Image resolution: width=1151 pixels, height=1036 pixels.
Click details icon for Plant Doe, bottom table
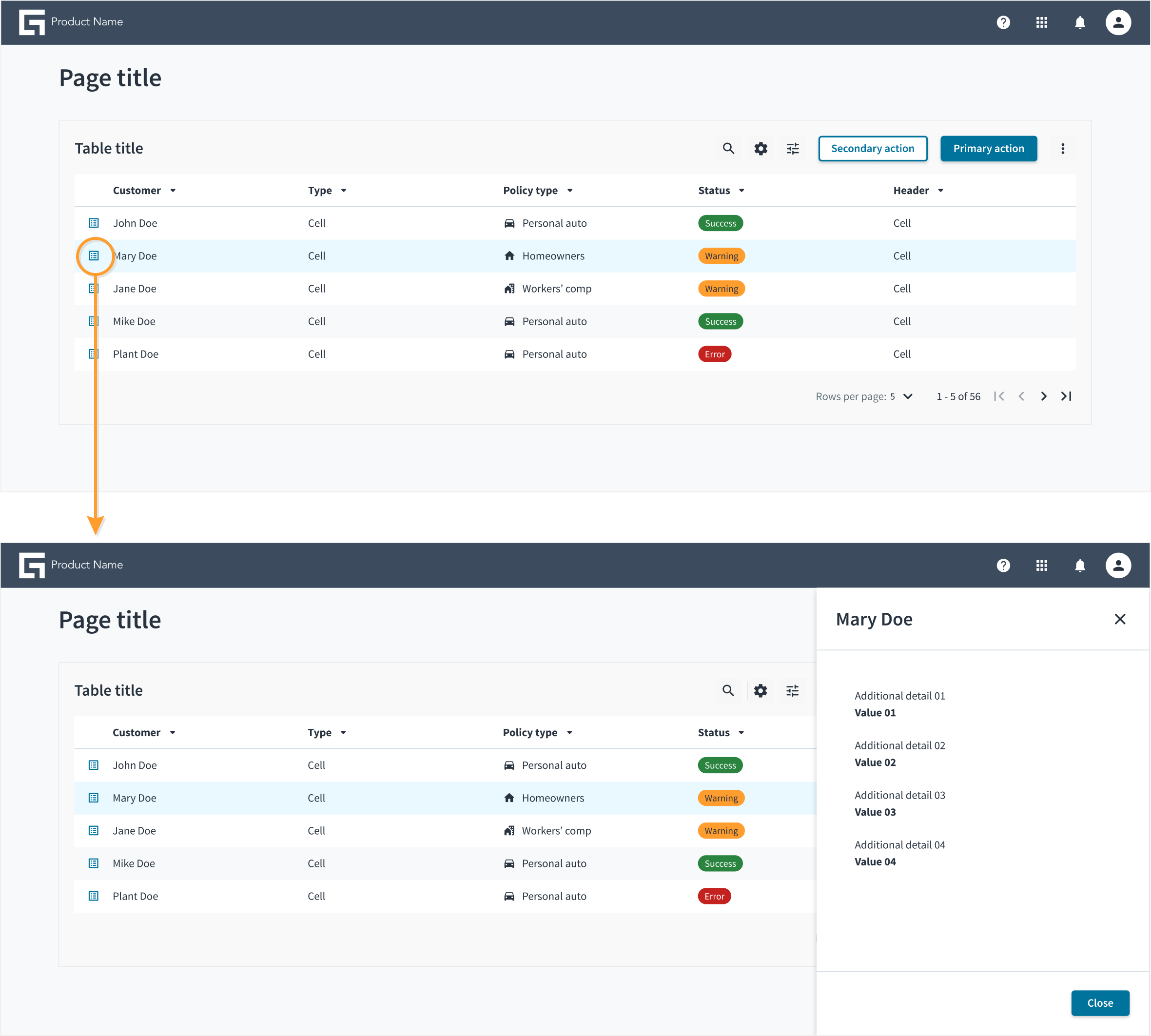pos(93,896)
